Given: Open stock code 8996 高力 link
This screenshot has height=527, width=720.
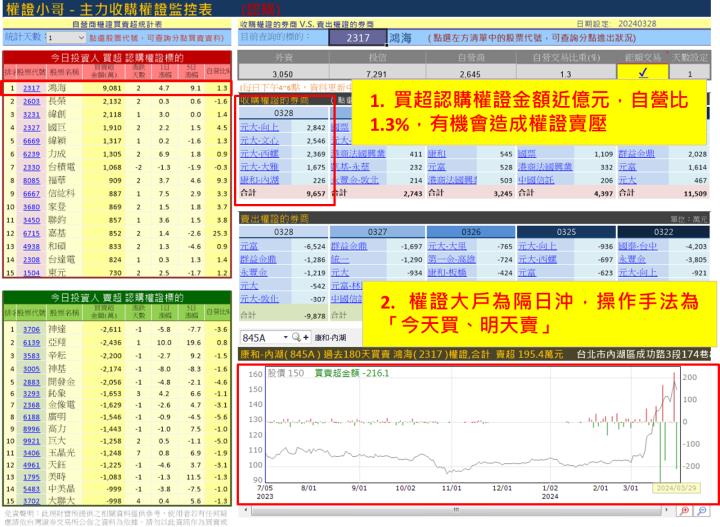Looking at the screenshot, I should pos(32,429).
